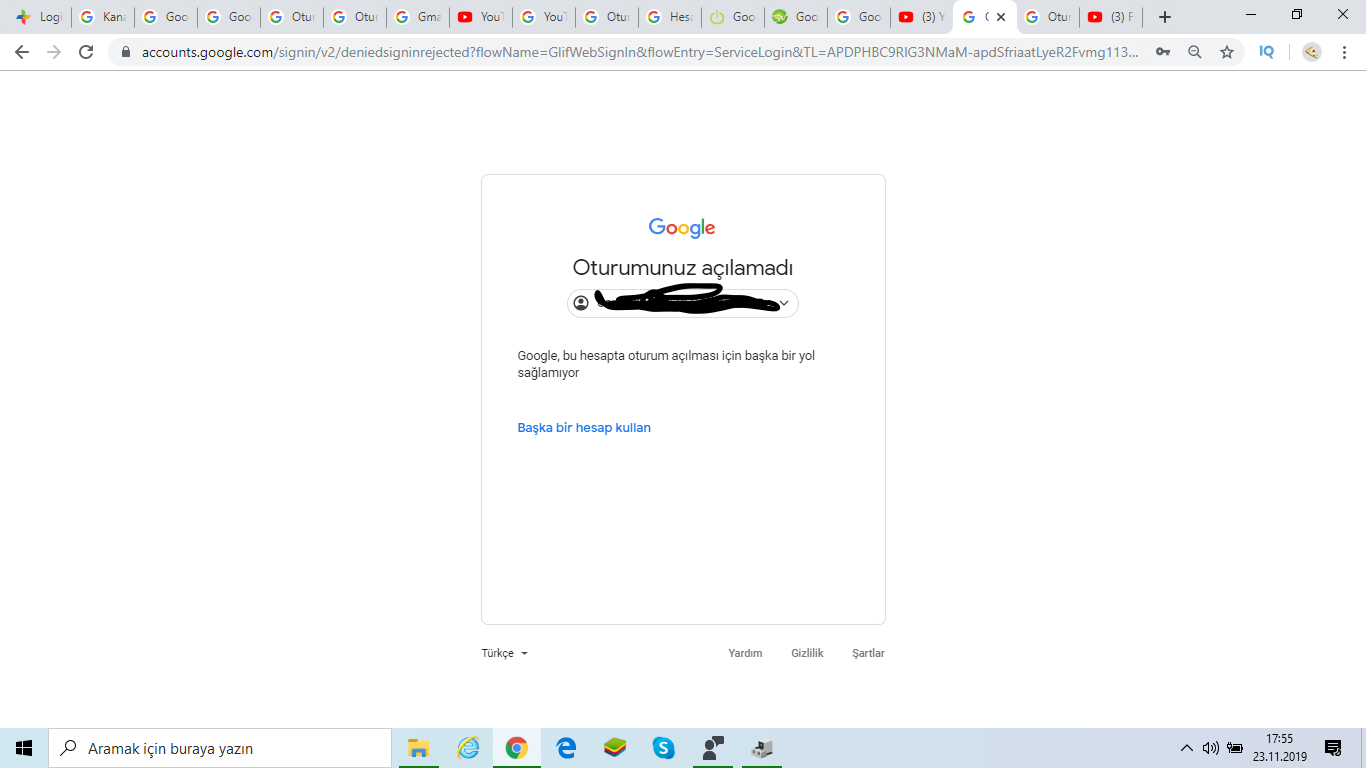Expand the redacted account selector chevron

tap(784, 303)
